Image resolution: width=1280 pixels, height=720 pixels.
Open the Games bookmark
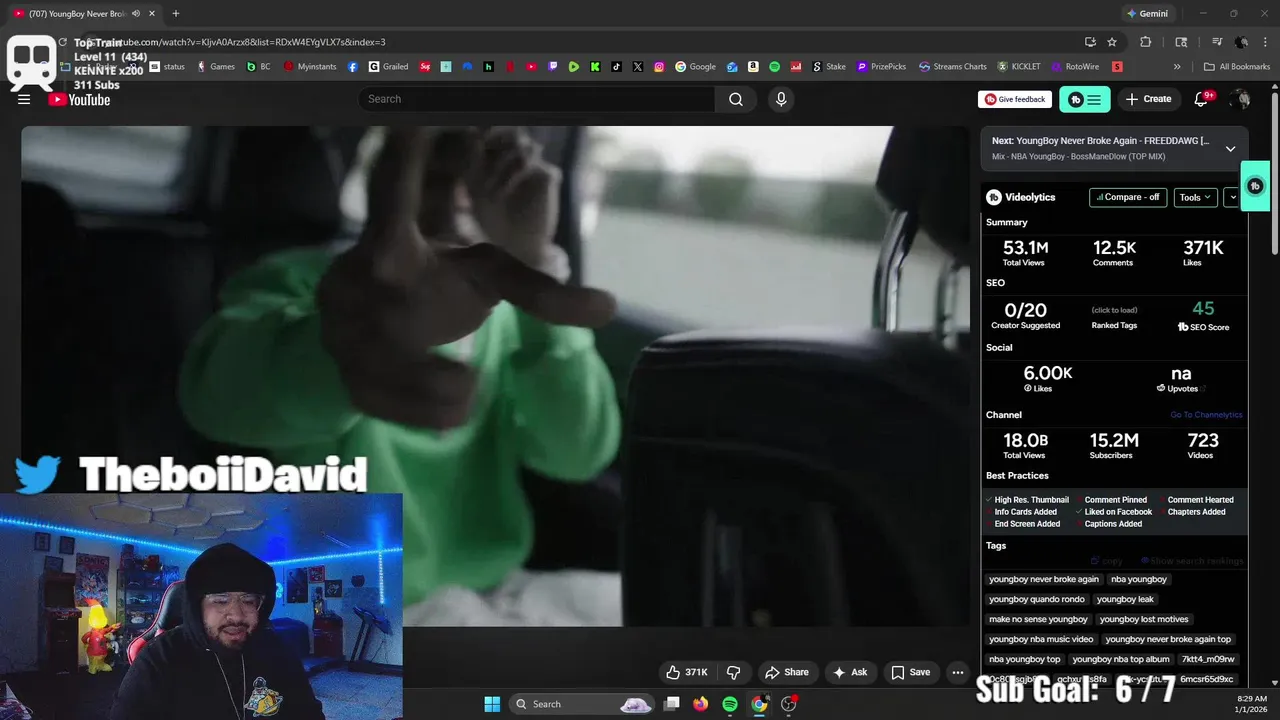click(x=215, y=67)
